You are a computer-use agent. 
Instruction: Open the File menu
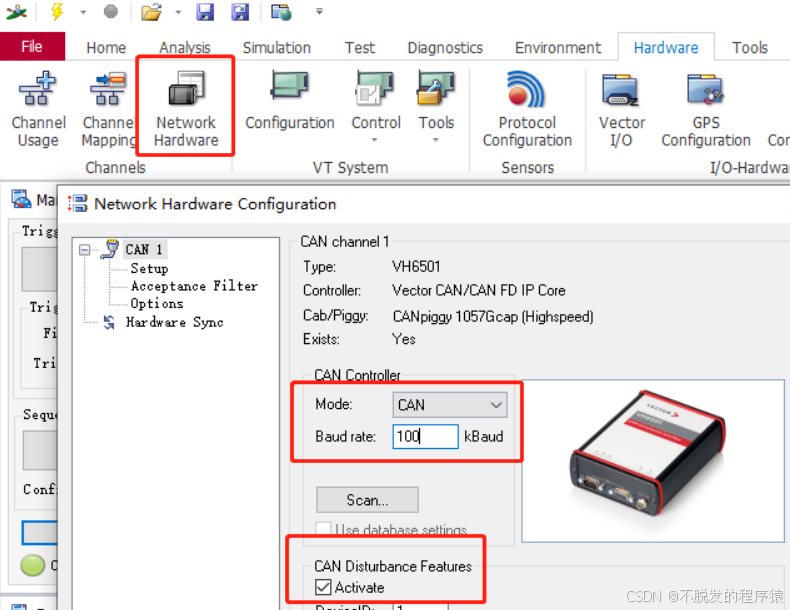[x=32, y=46]
